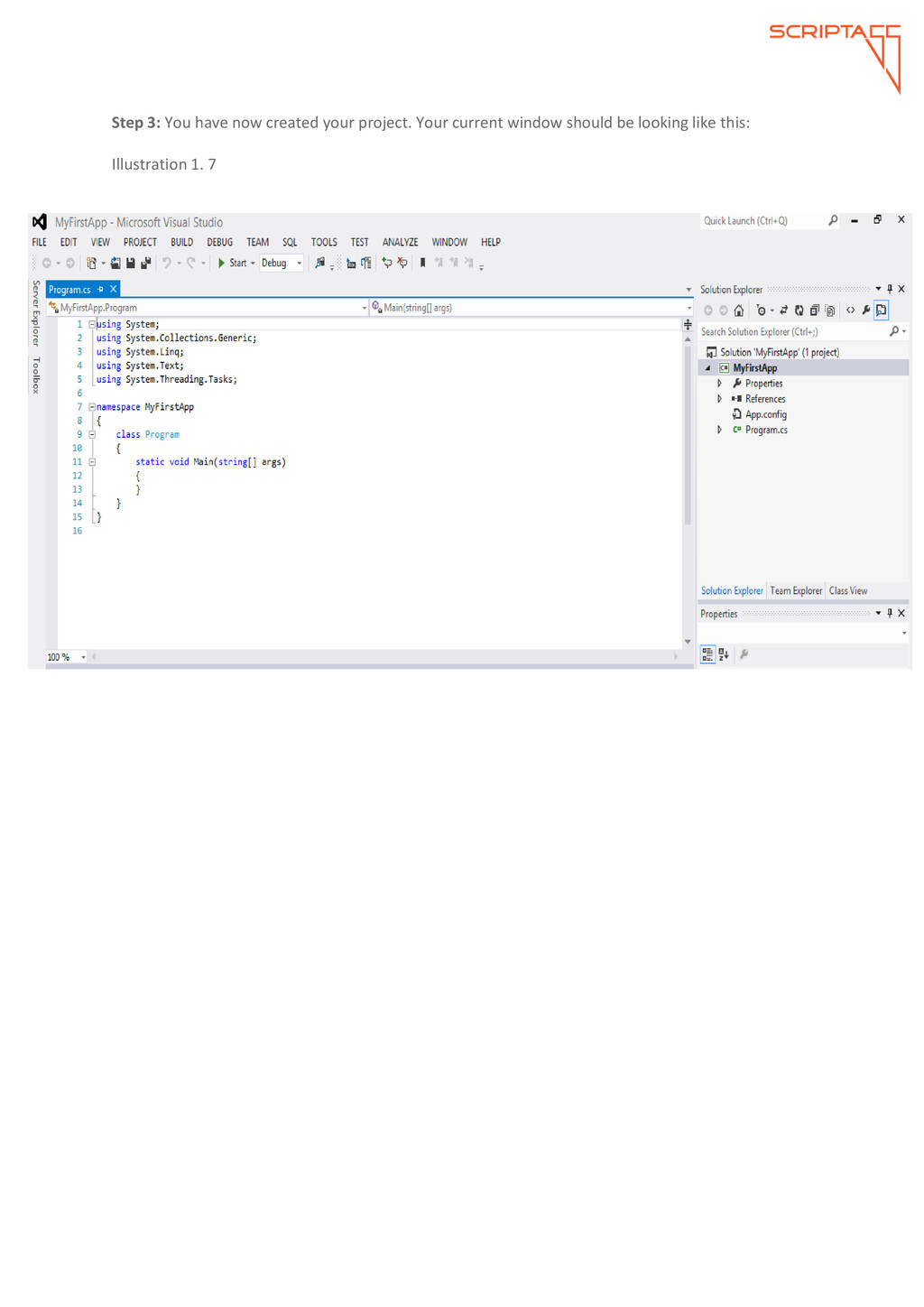Screen dimensions: 924x1307
Task: Switch to the Team Explorer tab
Action: pos(796,591)
